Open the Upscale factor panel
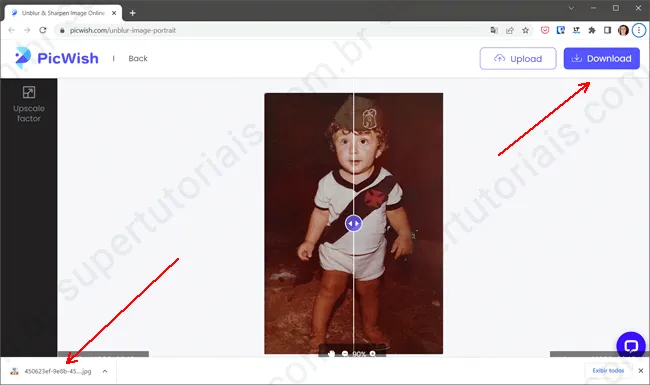This screenshot has width=650, height=385. (29, 104)
